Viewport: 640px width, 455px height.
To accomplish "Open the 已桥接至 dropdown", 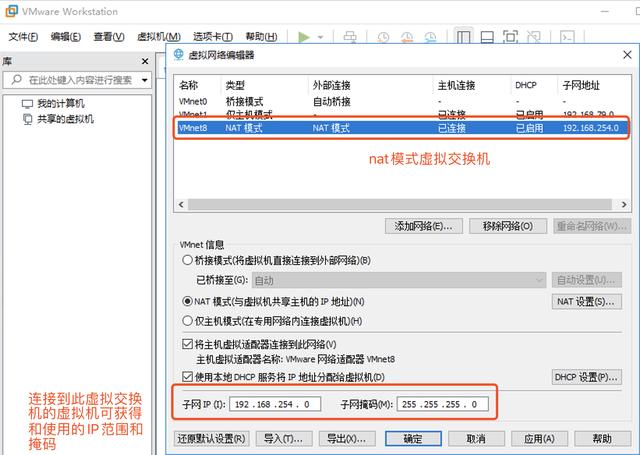I will click(x=399, y=280).
